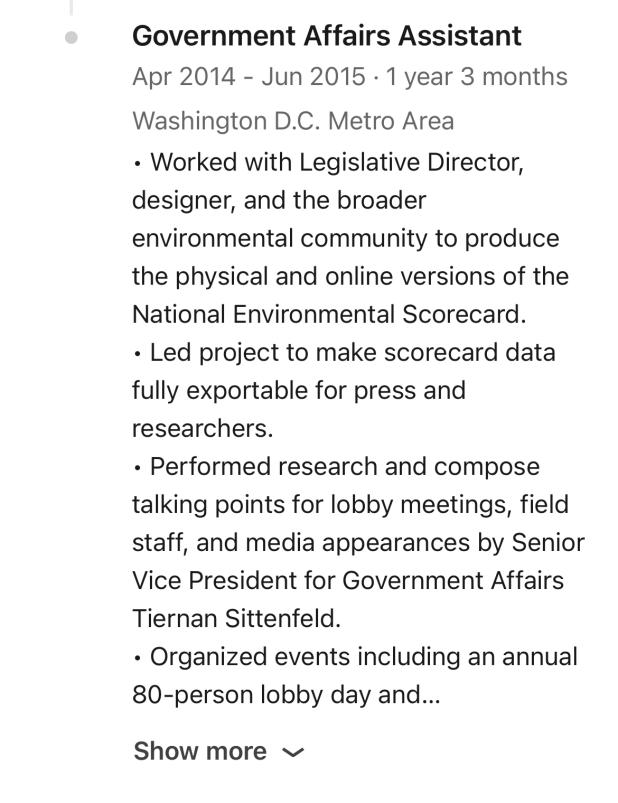Click the "Show more" link
618x803 pixels.
[200, 751]
